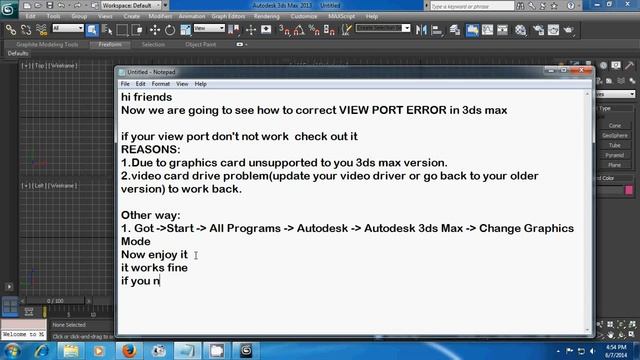Click the Cone primitive button
640x360 pixels.
pyautogui.click(x=615, y=126)
